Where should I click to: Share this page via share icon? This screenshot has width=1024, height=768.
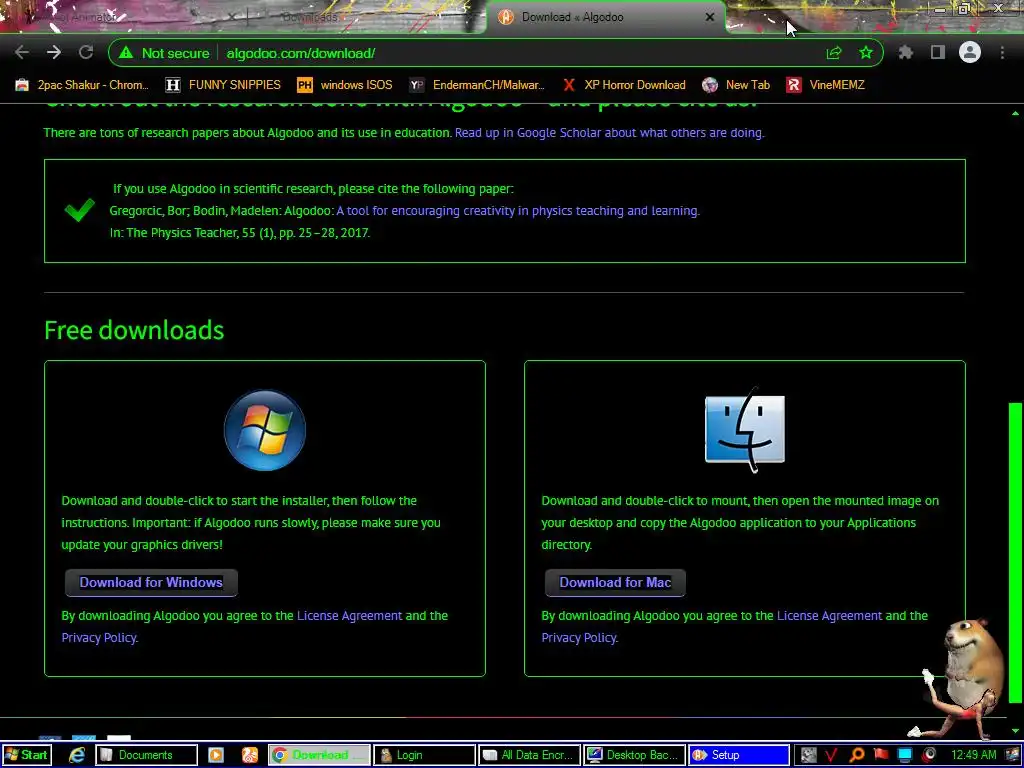(834, 53)
